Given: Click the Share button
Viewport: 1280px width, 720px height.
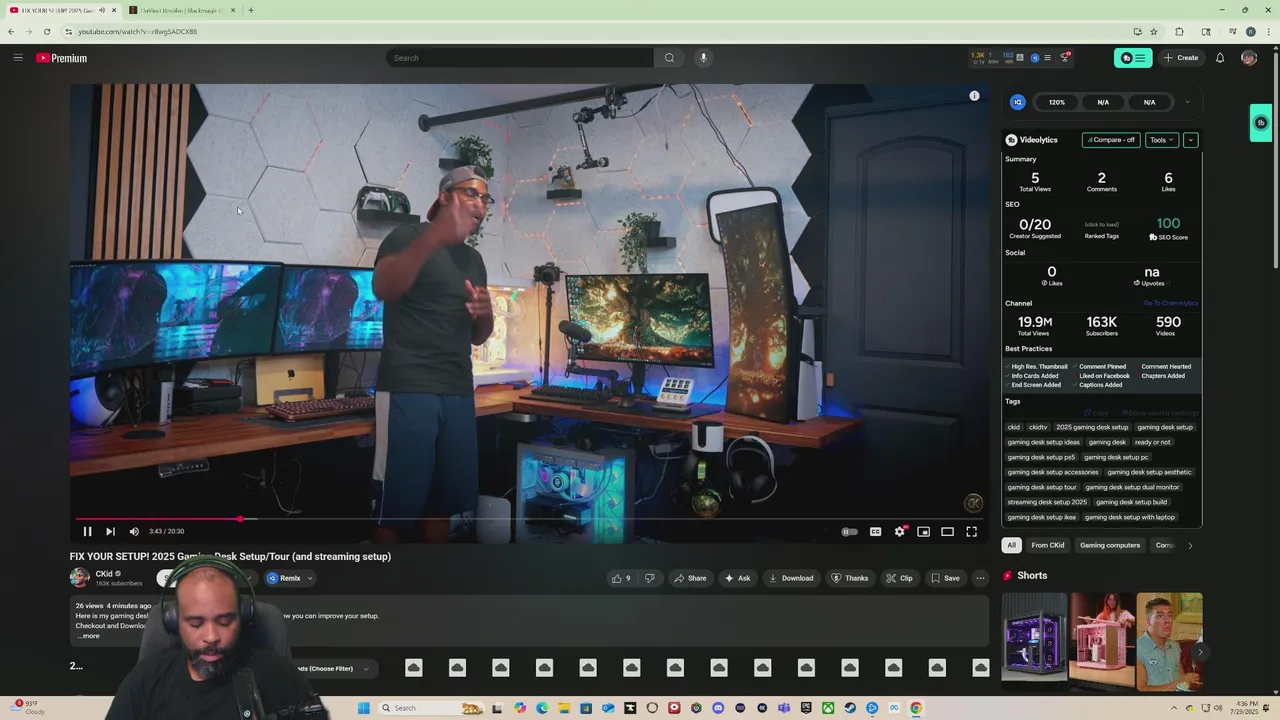Looking at the screenshot, I should [690, 578].
